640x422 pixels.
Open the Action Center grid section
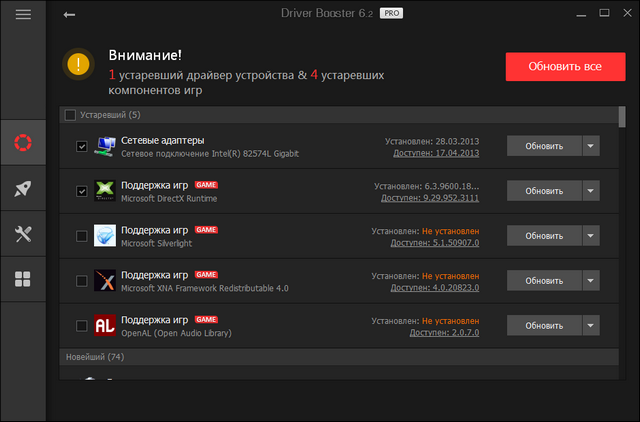pos(23,279)
